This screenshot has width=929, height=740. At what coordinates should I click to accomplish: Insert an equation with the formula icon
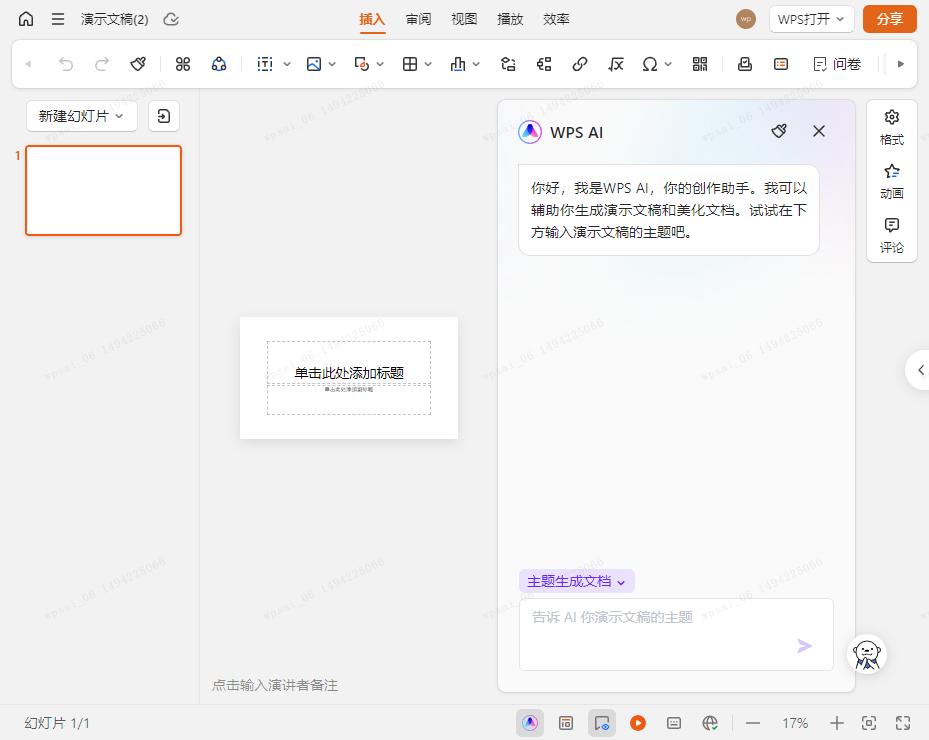pos(615,63)
